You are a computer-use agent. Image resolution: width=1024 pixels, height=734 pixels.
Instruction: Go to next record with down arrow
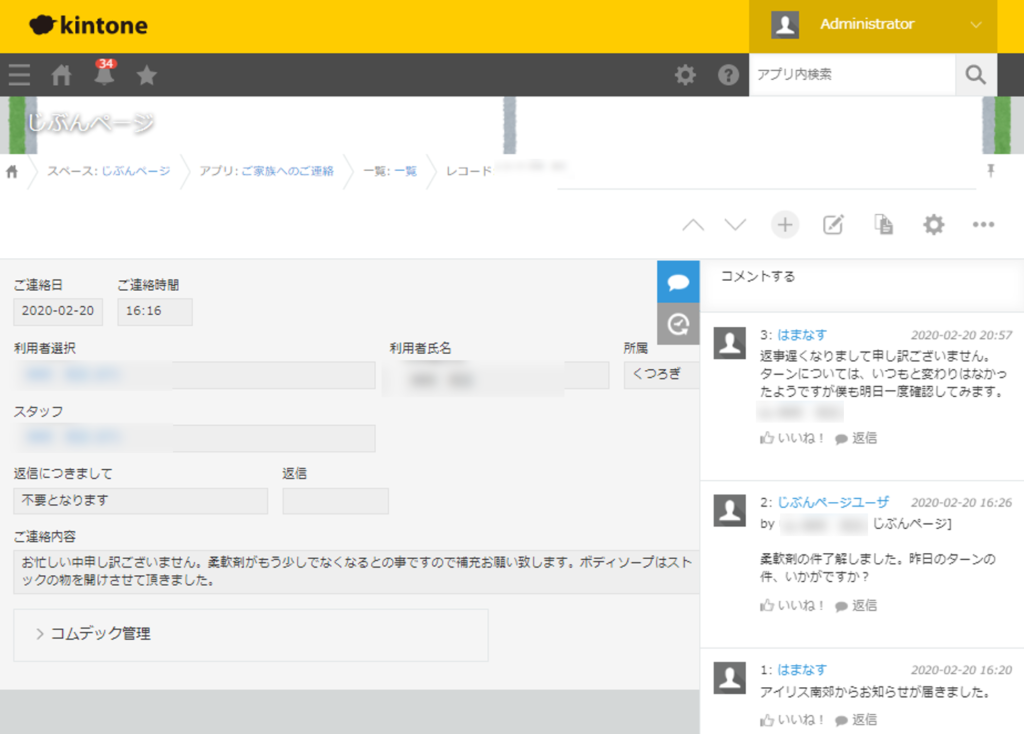click(x=735, y=225)
